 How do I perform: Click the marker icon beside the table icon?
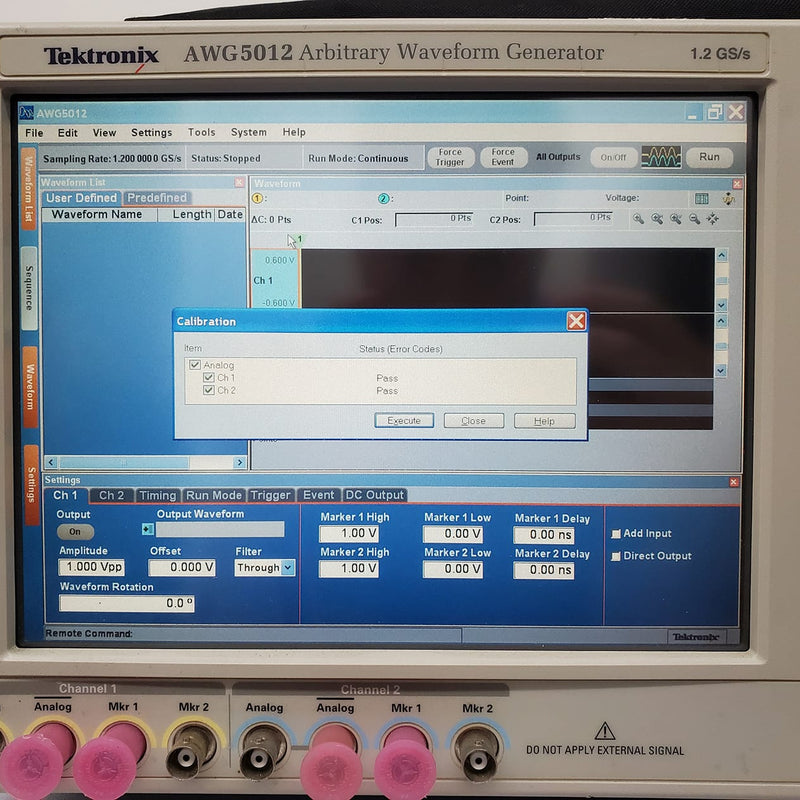click(727, 198)
